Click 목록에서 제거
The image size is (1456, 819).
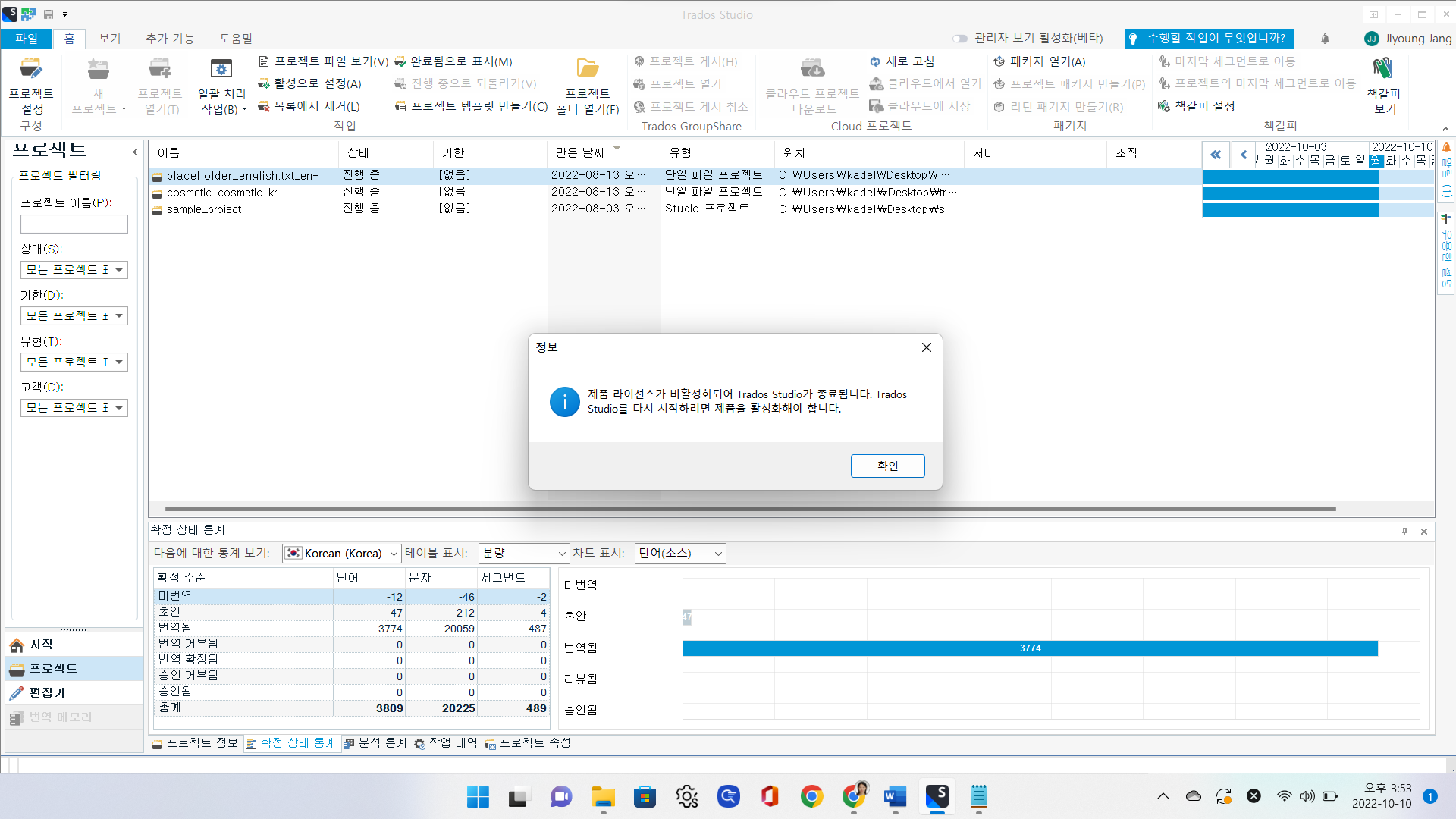309,106
